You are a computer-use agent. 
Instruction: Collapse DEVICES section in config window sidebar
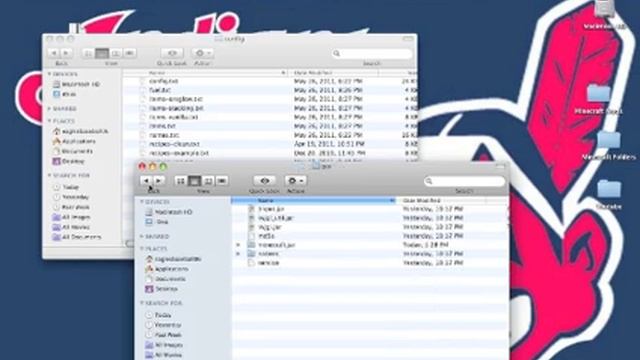coord(49,74)
